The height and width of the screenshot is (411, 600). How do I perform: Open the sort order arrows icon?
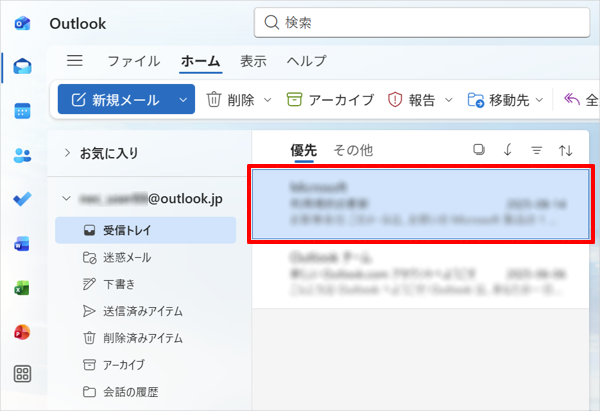(566, 150)
